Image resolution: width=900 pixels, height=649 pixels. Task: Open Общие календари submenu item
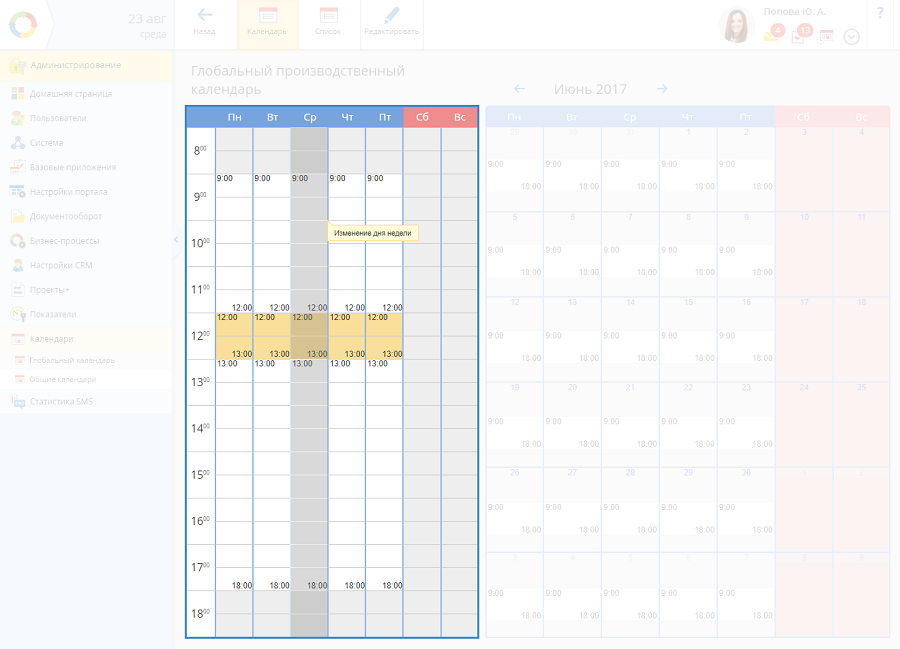86,379
